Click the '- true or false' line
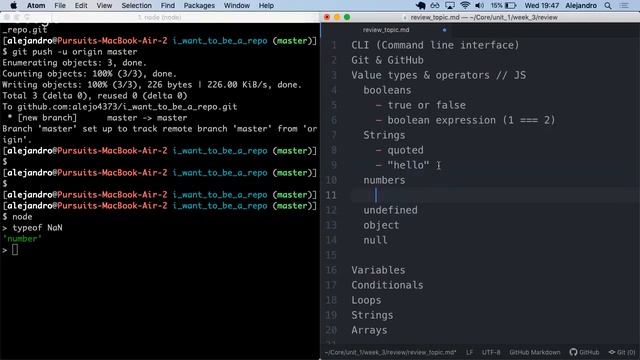This screenshot has width=640, height=360. point(420,105)
